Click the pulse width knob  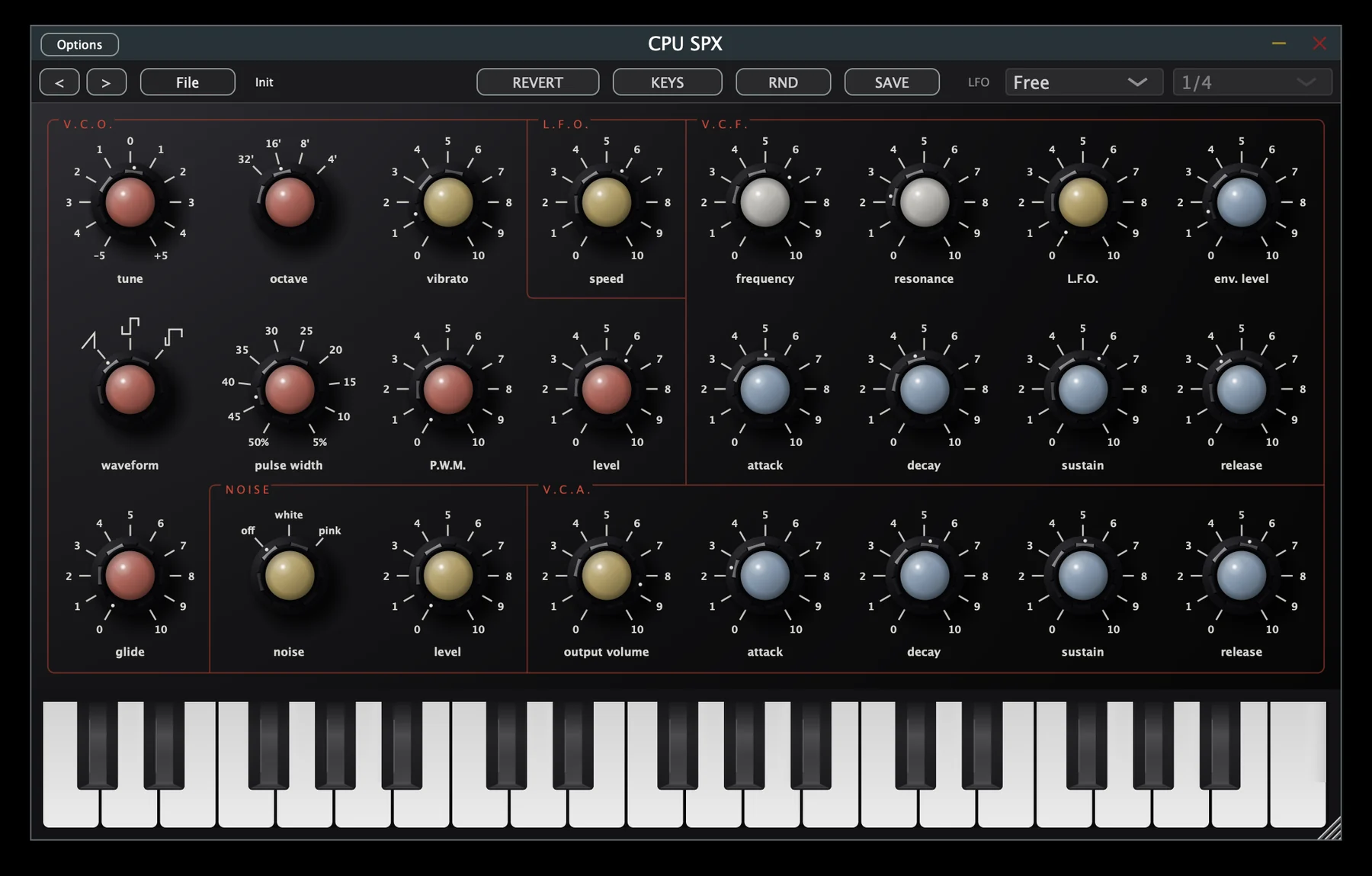point(289,389)
